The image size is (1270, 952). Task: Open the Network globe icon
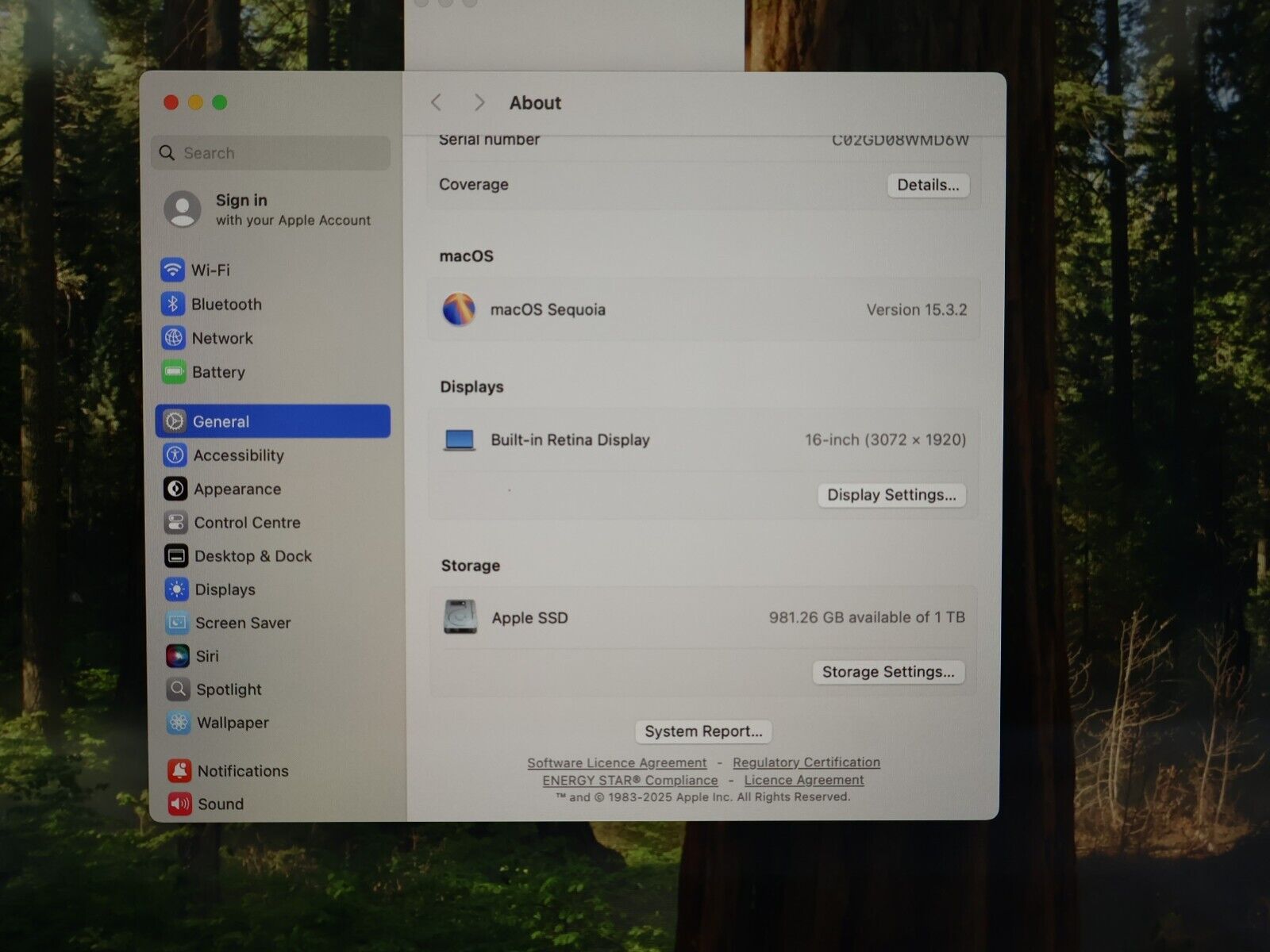(x=173, y=338)
